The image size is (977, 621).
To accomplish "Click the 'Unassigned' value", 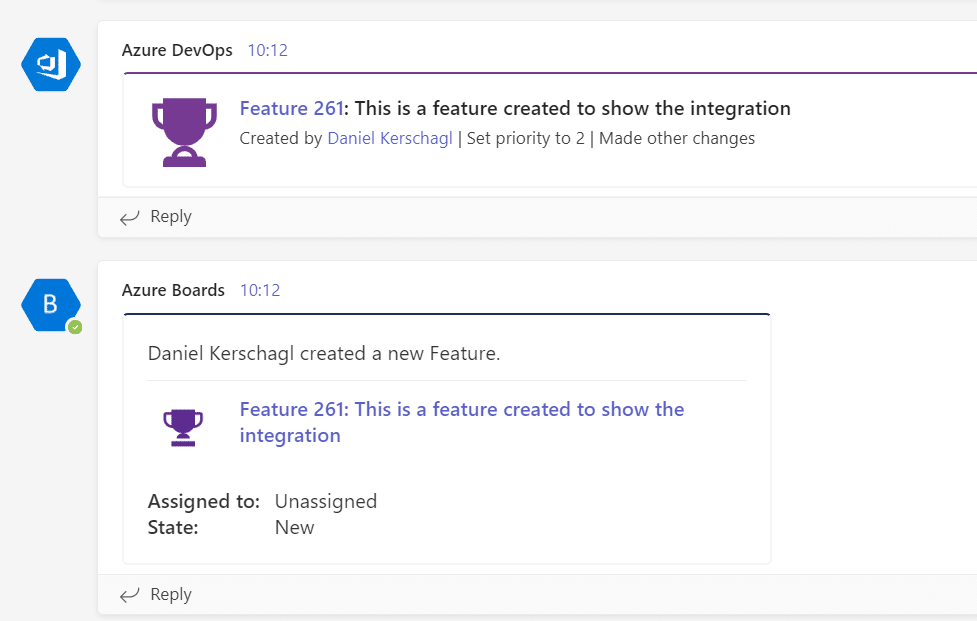I will pos(326,501).
